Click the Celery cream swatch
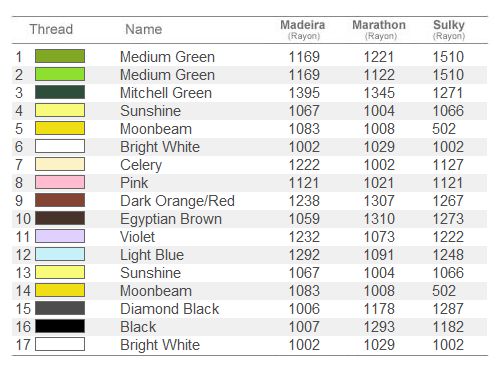Screen dimensions: 500x366 coord(60,164)
